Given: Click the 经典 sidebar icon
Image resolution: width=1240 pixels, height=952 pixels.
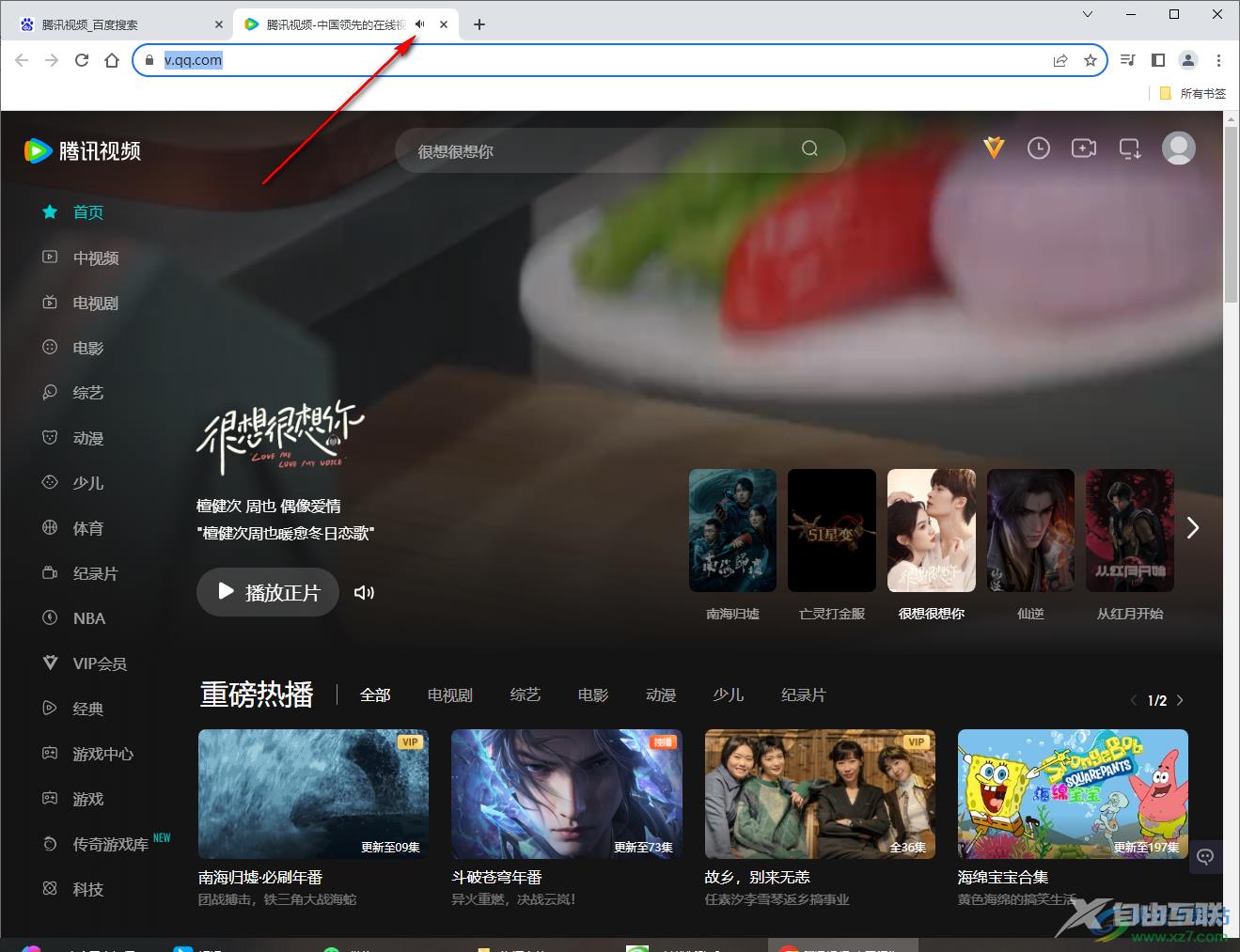Looking at the screenshot, I should [x=50, y=708].
